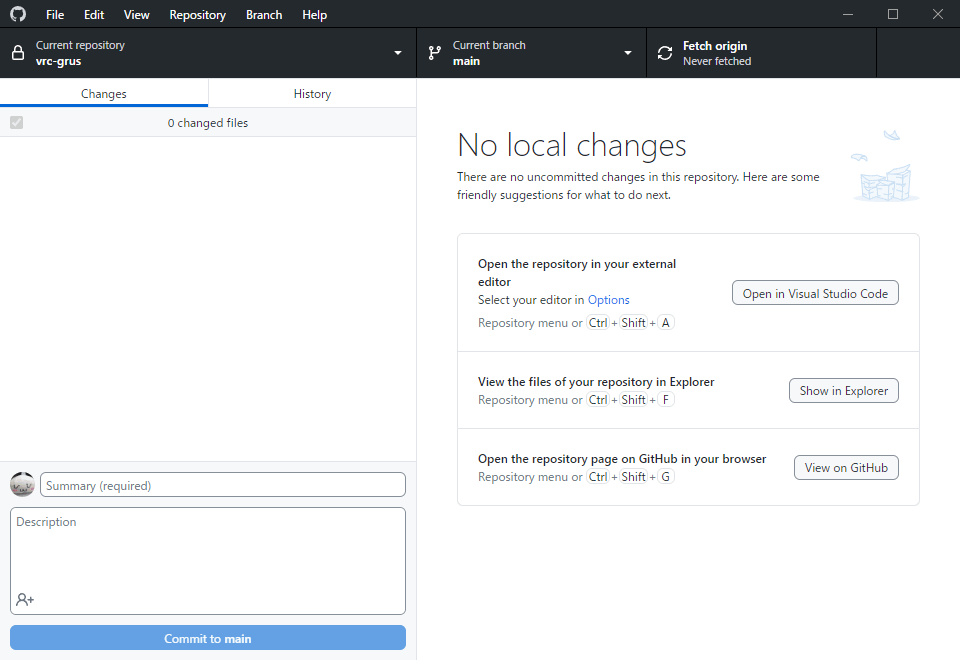
Task: Open the View menu
Action: 137,15
